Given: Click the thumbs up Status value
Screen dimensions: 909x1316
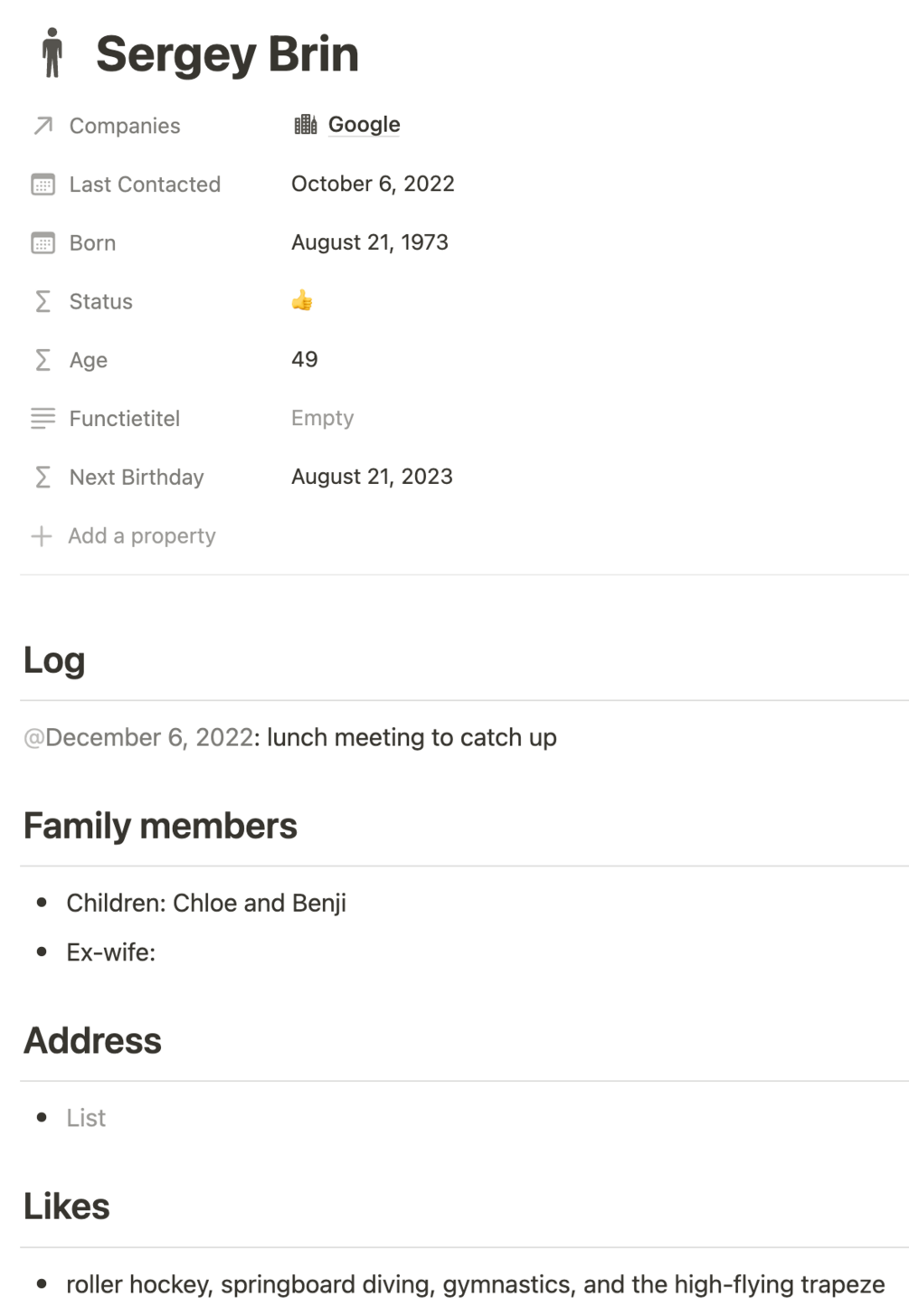Looking at the screenshot, I should [x=302, y=300].
